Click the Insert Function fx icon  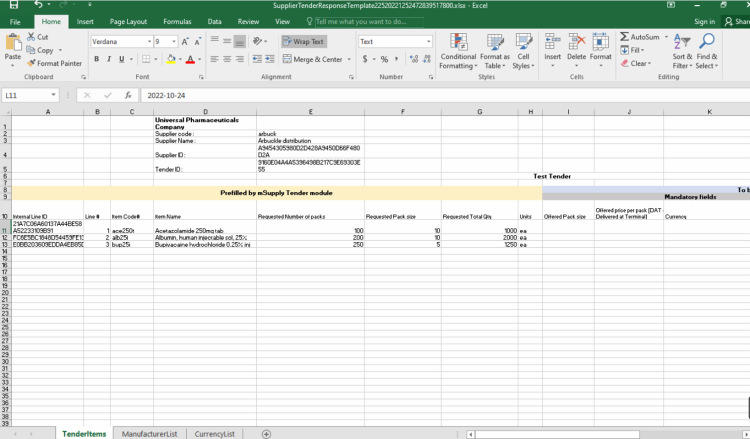tap(128, 96)
